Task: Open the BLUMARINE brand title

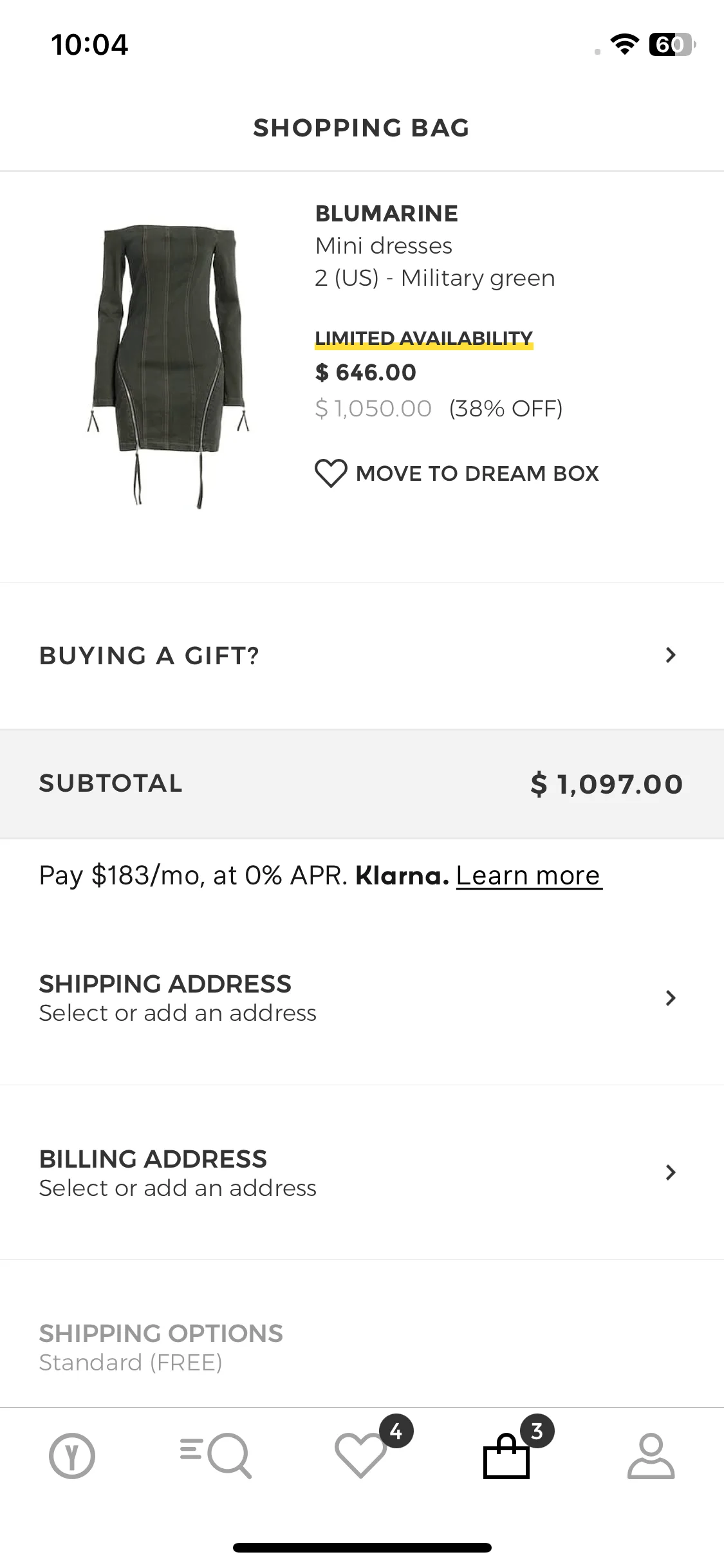Action: point(387,213)
